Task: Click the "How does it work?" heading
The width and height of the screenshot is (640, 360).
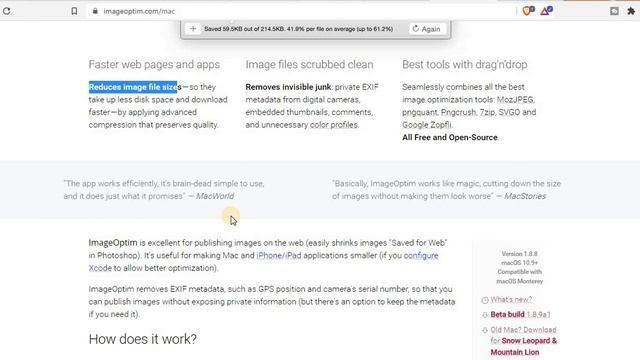Action: coord(142,339)
